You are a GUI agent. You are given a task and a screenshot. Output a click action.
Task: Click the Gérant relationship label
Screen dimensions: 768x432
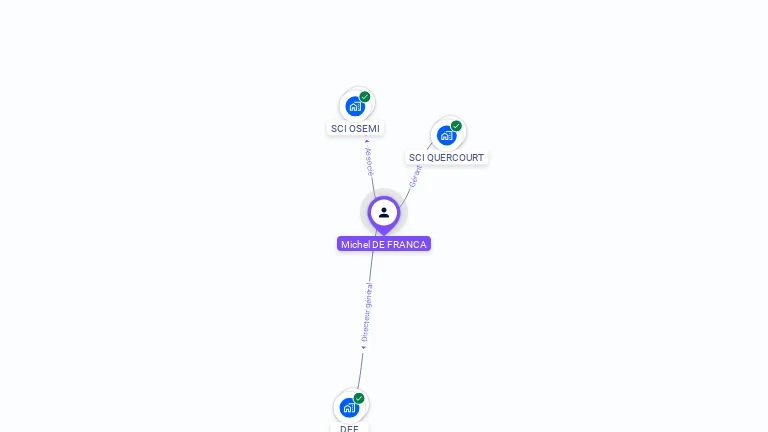pos(415,177)
